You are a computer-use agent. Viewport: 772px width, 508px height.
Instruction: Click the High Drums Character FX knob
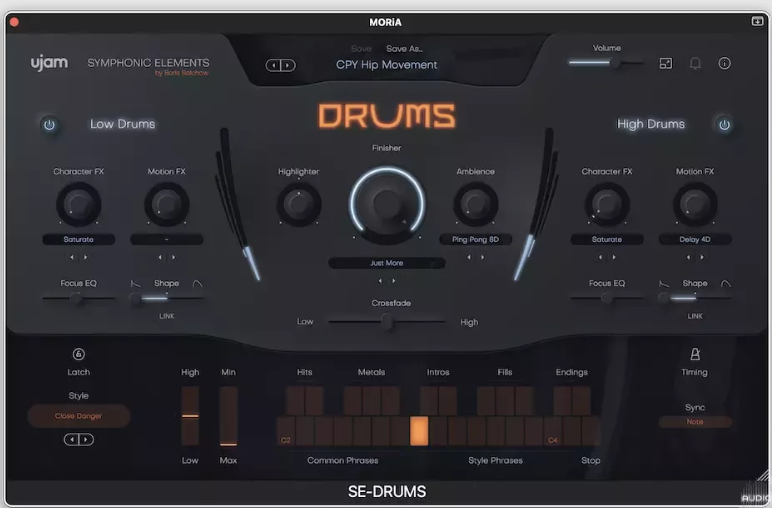click(x=607, y=204)
